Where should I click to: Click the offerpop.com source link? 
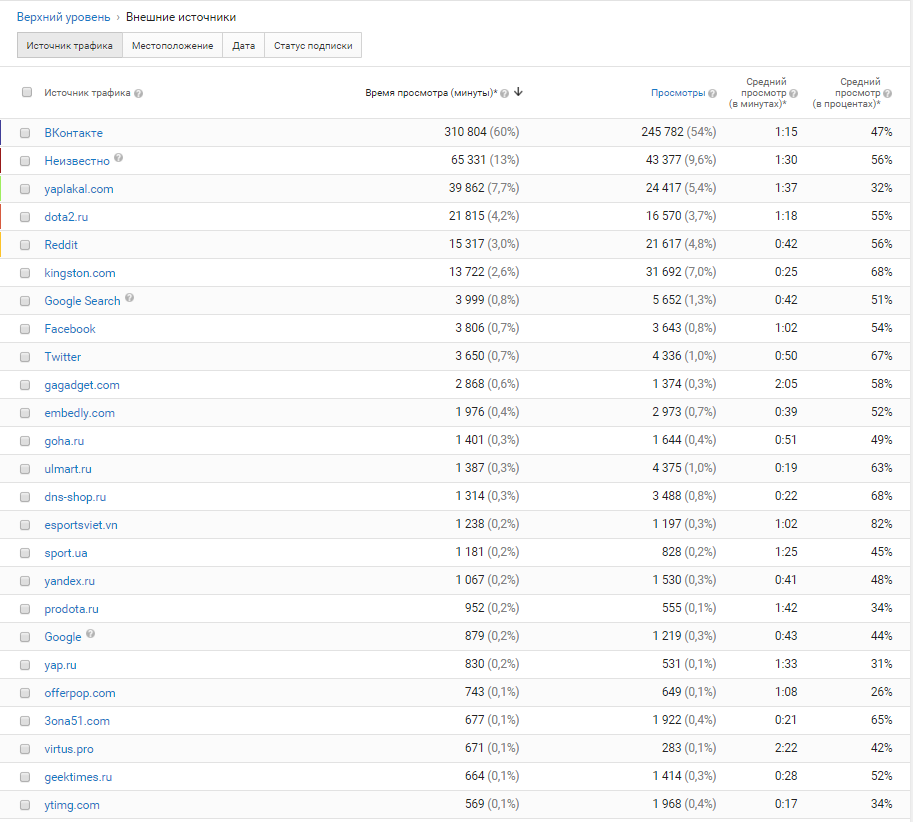coord(80,693)
